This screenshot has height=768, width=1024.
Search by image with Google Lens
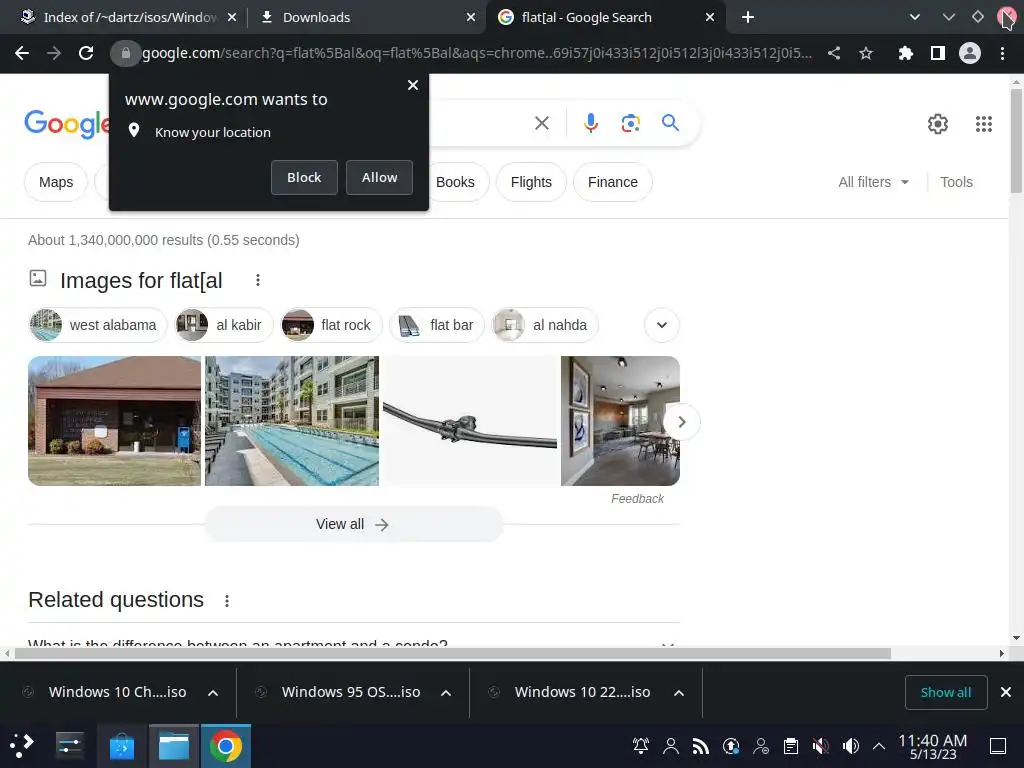coord(630,123)
